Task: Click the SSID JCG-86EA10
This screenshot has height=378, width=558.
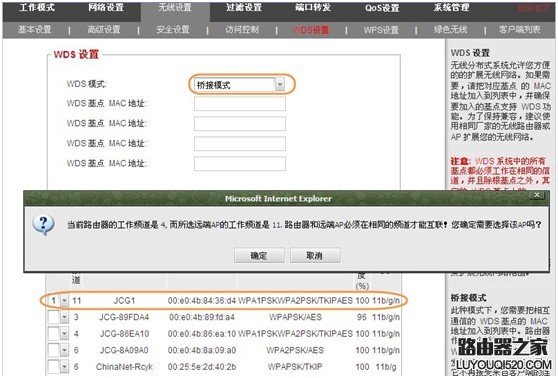Action: pyautogui.click(x=124, y=334)
